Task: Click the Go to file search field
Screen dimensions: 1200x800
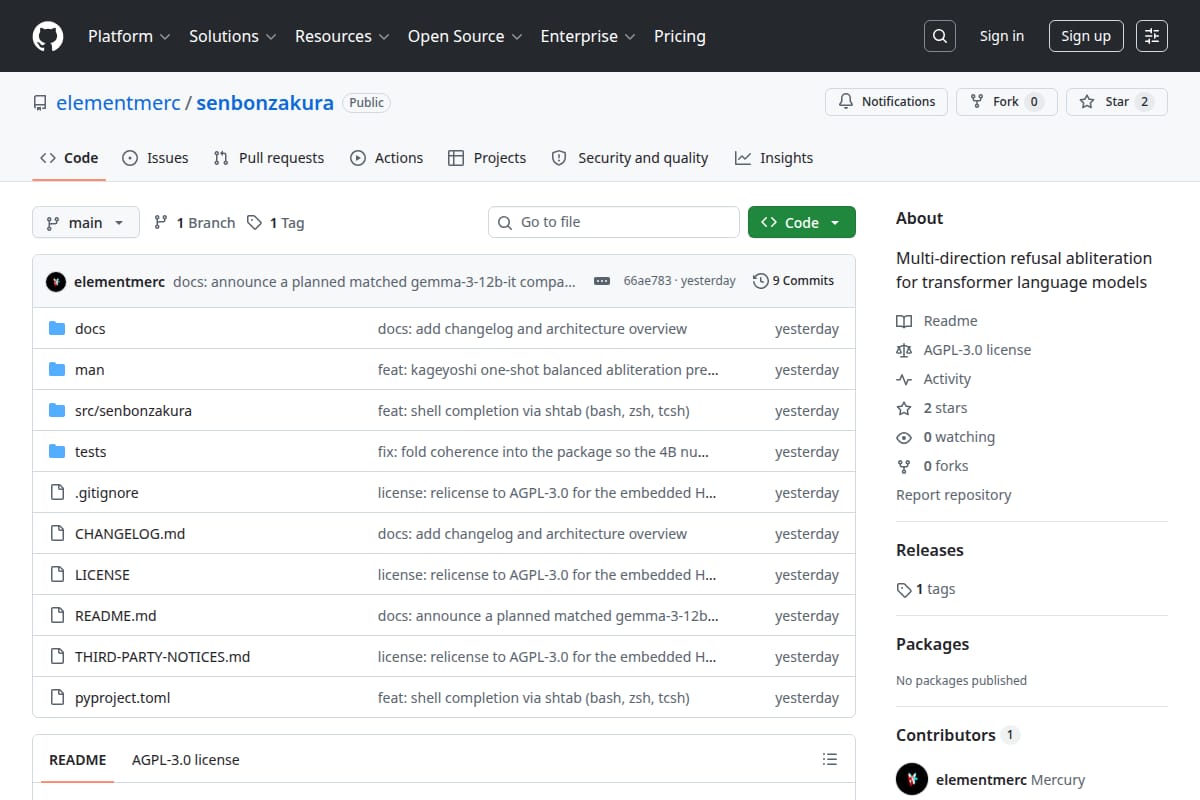Action: (x=614, y=222)
